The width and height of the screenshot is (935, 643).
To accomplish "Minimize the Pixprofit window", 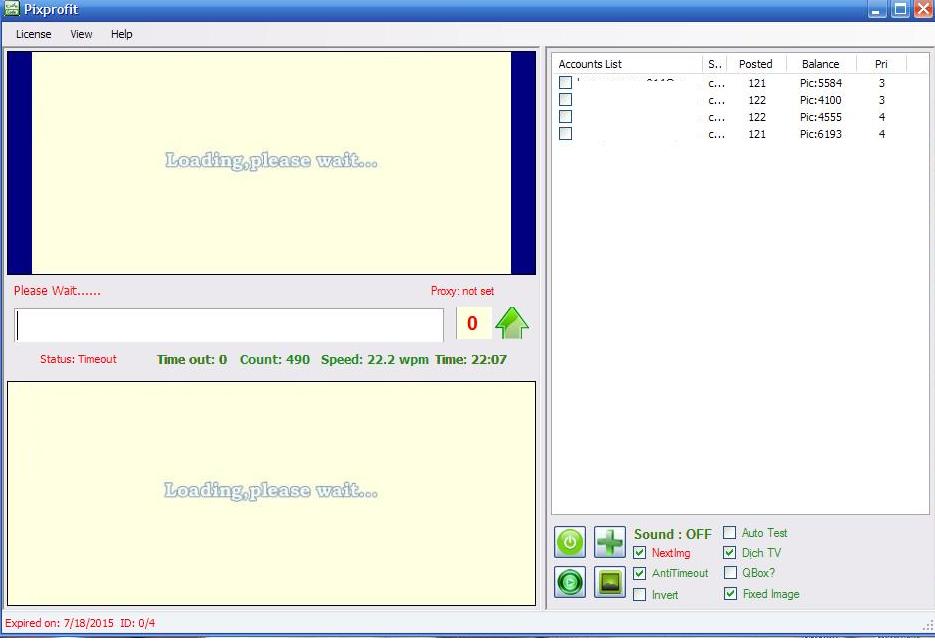I will 877,9.
